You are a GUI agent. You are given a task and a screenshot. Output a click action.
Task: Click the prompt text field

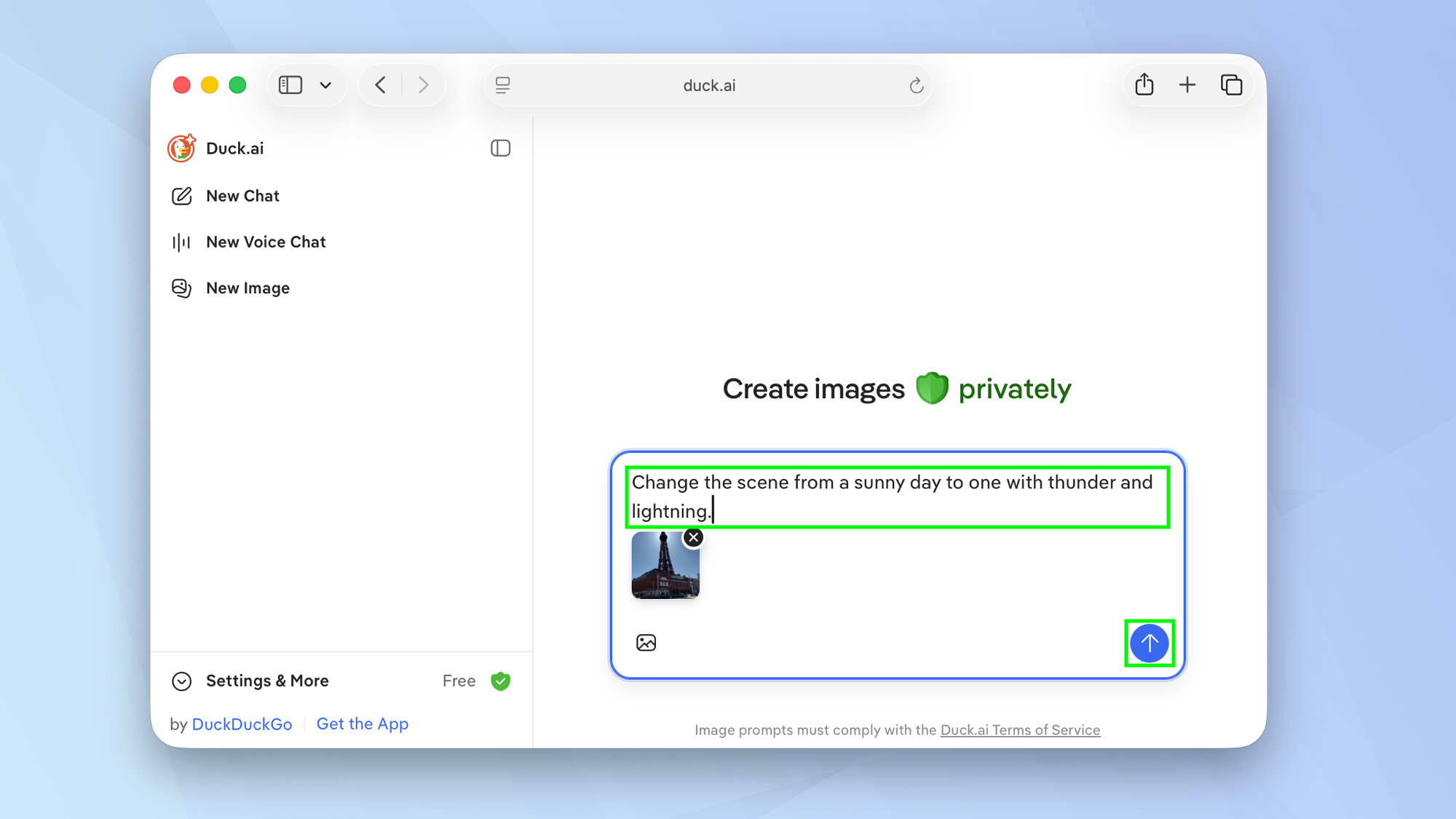coord(895,496)
